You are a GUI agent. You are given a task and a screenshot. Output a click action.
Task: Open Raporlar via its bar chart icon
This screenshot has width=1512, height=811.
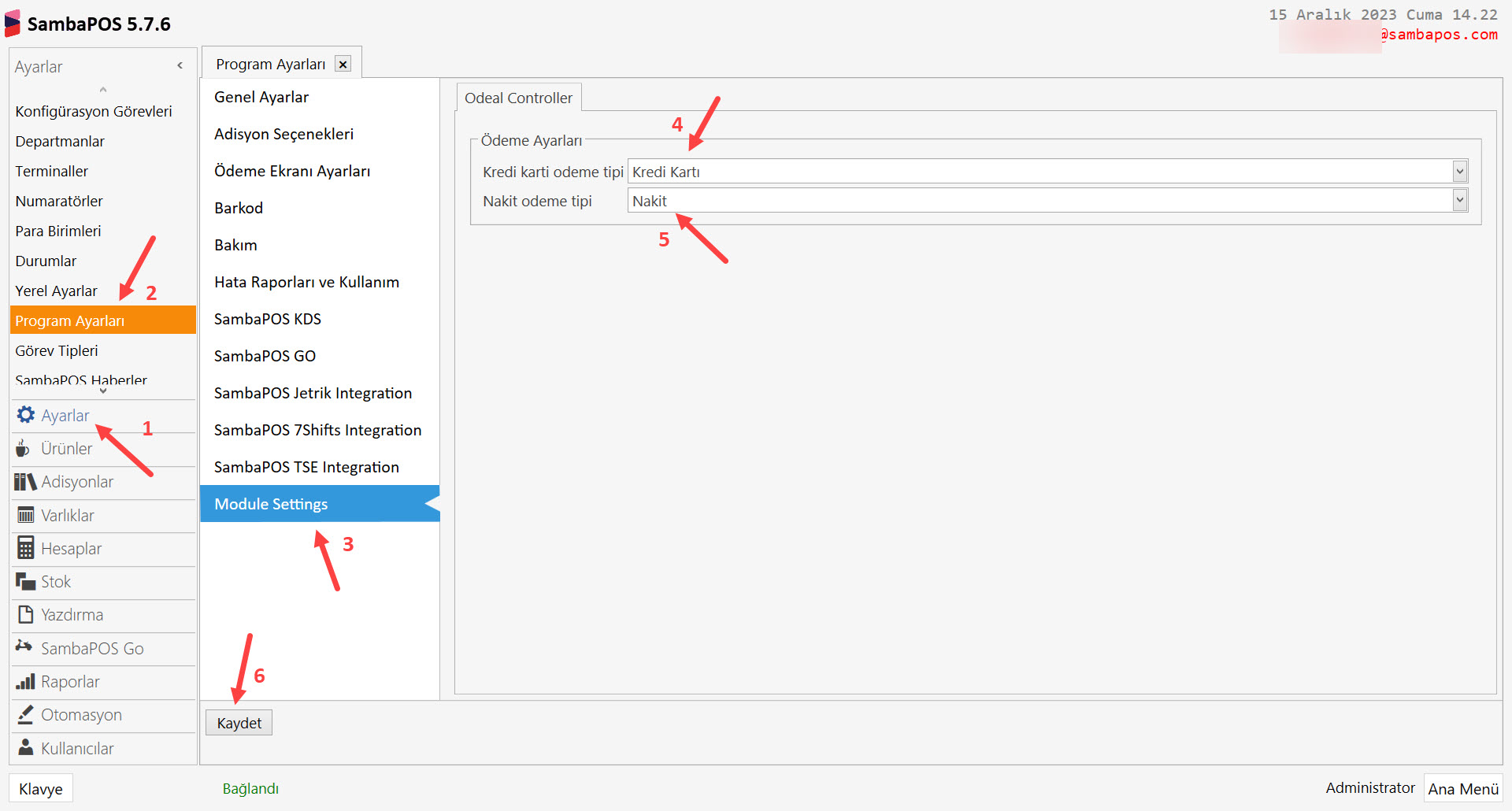coord(25,682)
